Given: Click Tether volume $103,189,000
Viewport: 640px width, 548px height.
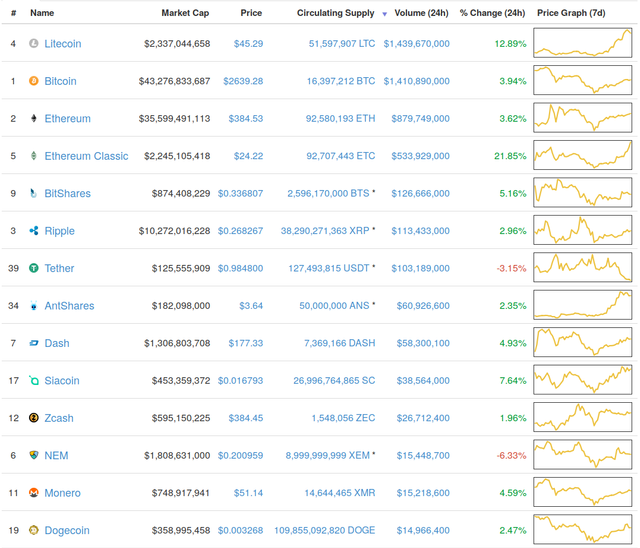Looking at the screenshot, I should [420, 268].
